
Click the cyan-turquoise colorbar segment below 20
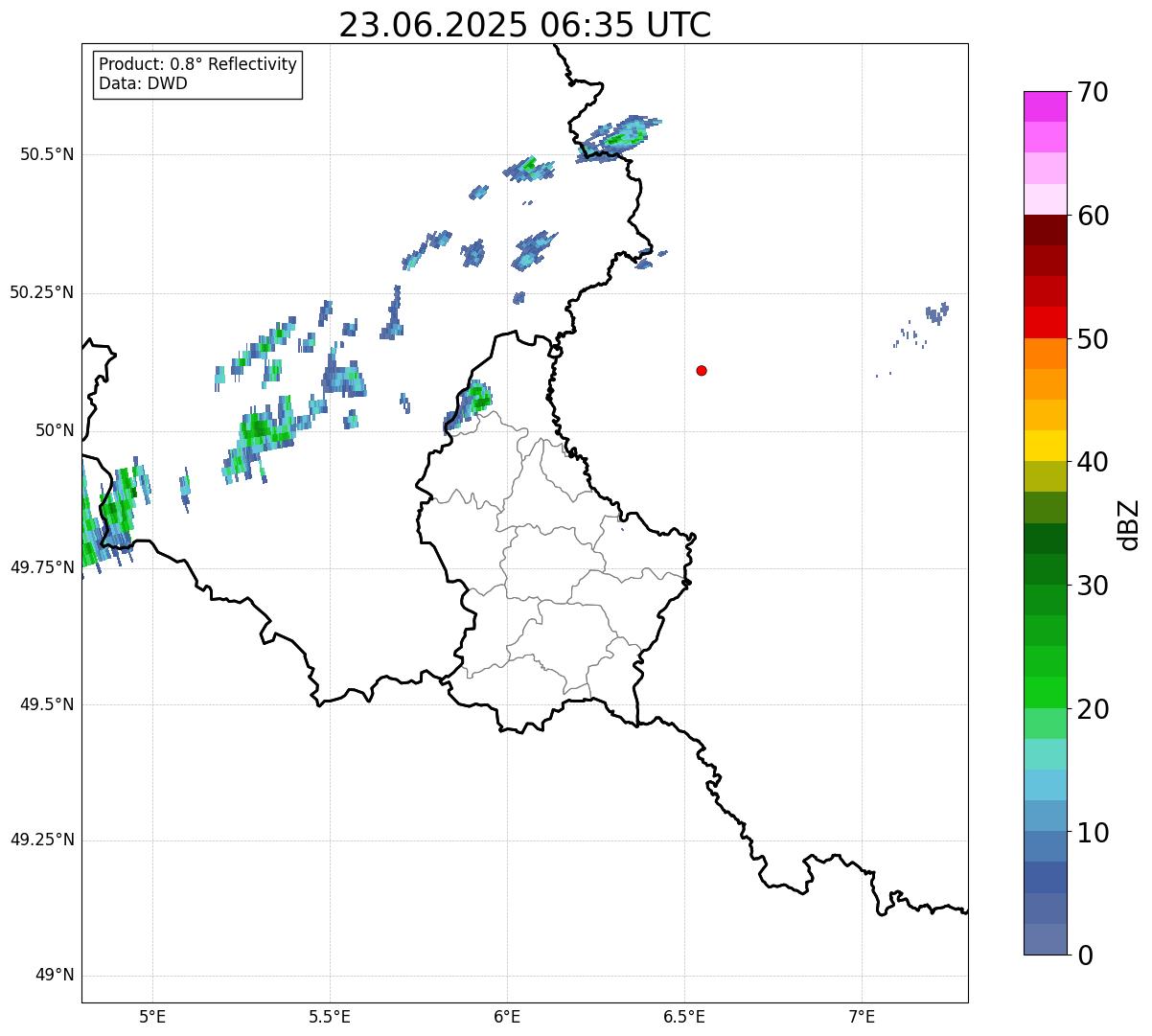(x=1046, y=754)
